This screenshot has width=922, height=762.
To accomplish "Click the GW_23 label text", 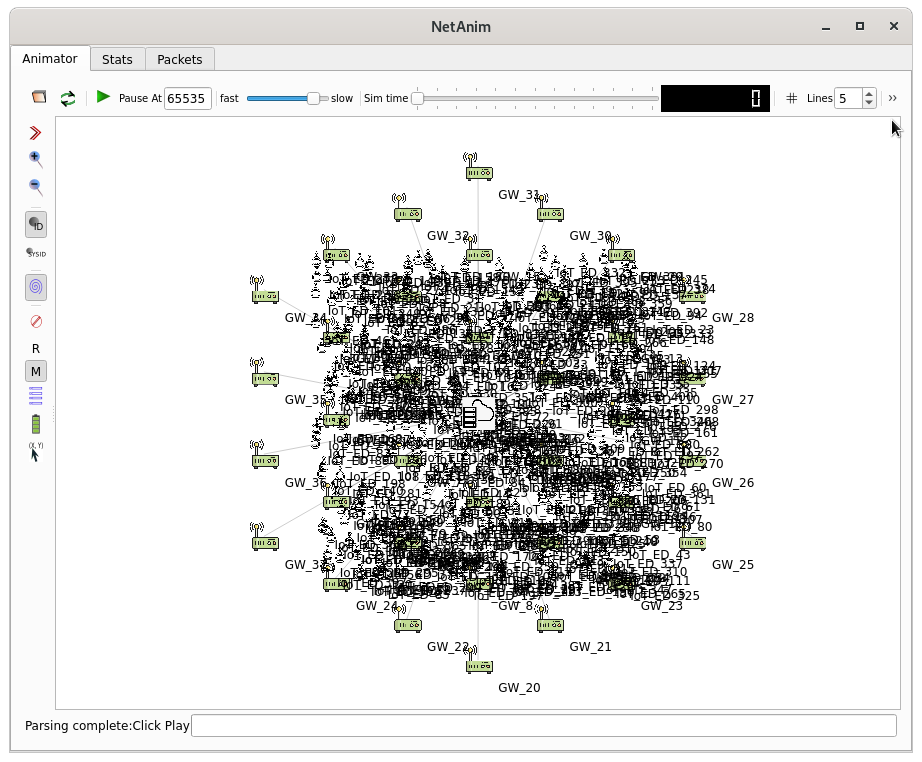I will click(x=662, y=606).
